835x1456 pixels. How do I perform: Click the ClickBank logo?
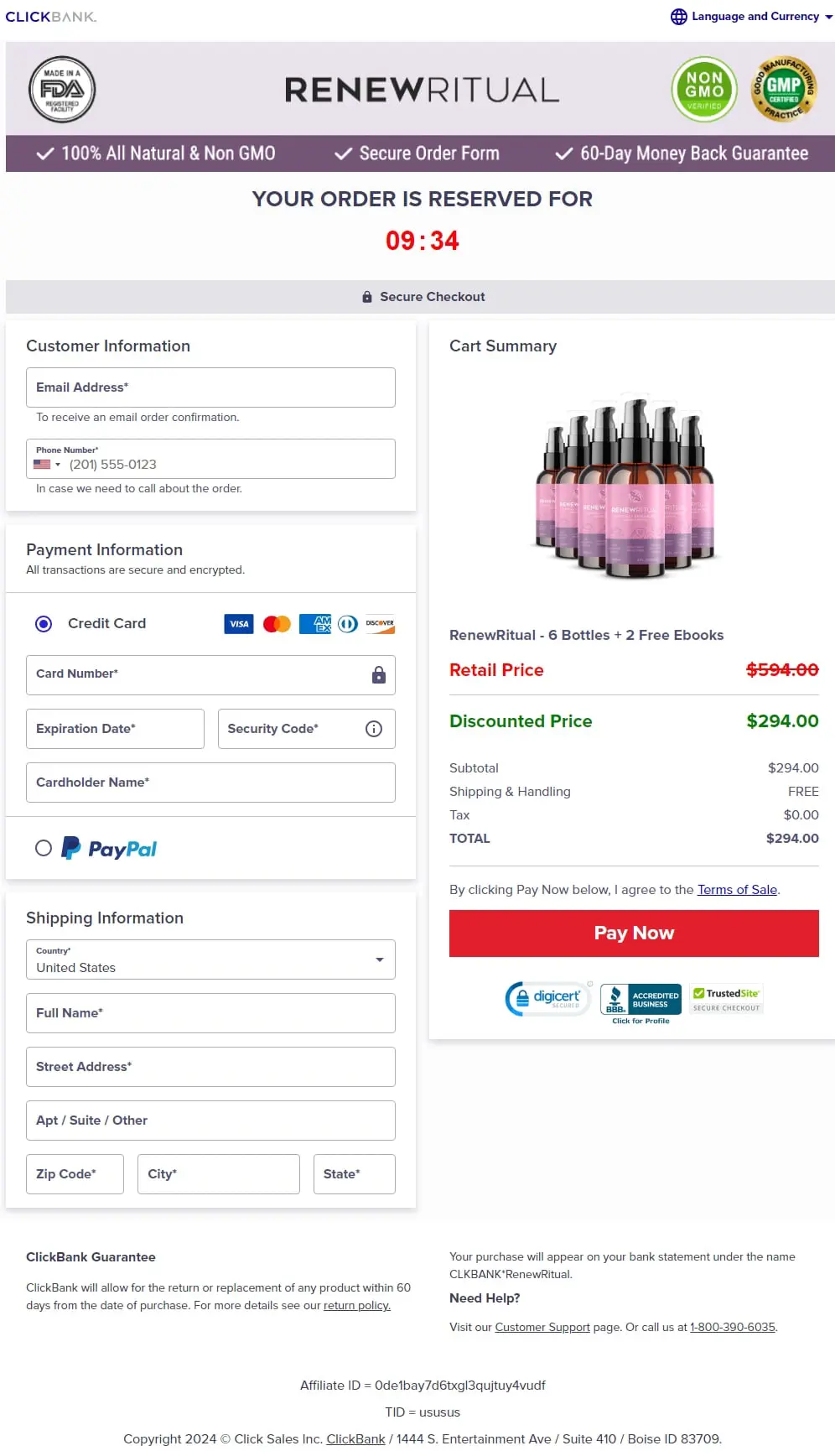click(51, 17)
